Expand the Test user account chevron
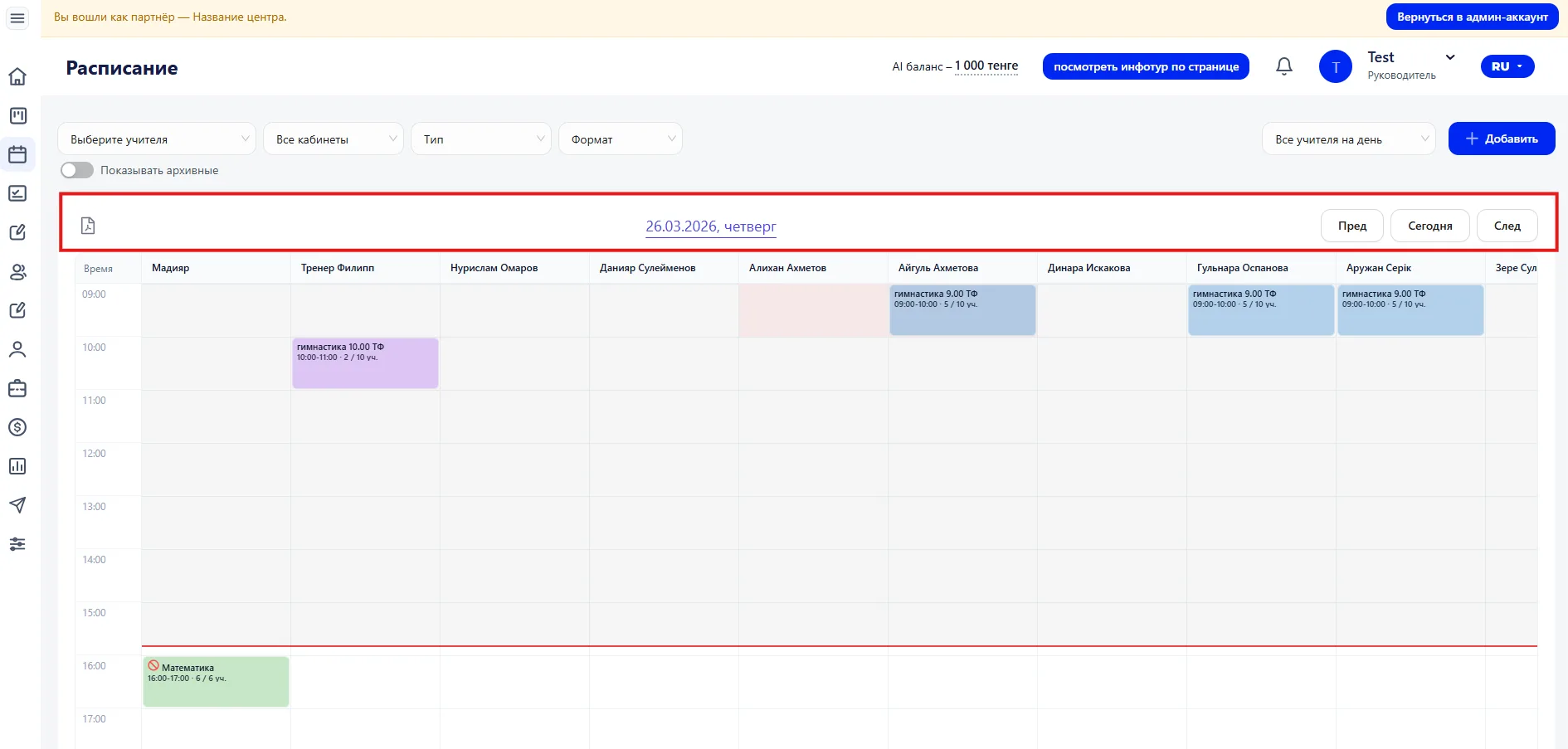Screen dimensions: 1568x749 [x=1450, y=57]
